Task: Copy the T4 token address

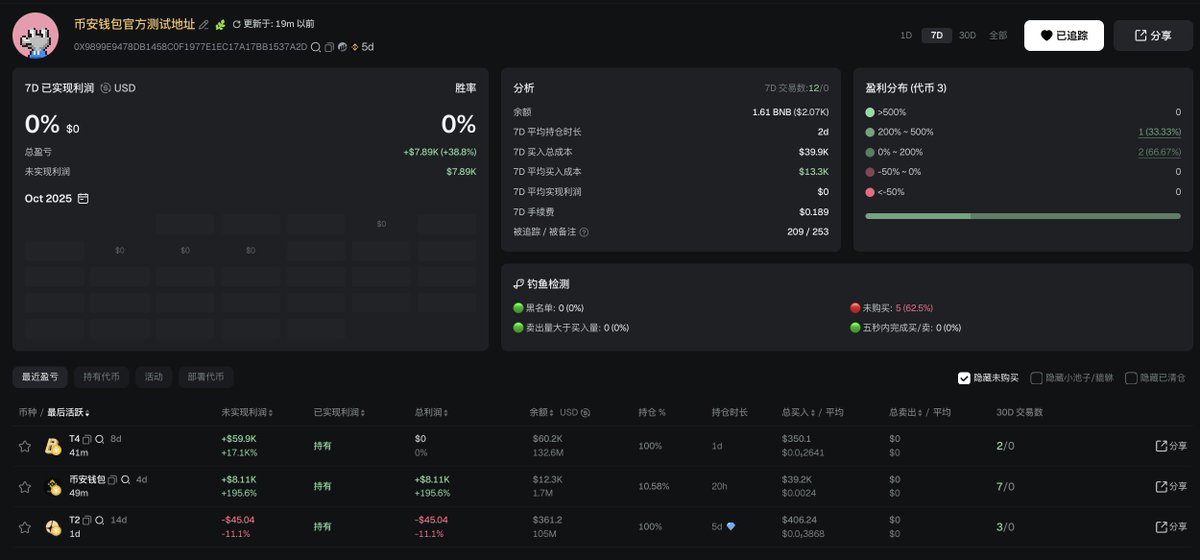Action: click(x=87, y=439)
